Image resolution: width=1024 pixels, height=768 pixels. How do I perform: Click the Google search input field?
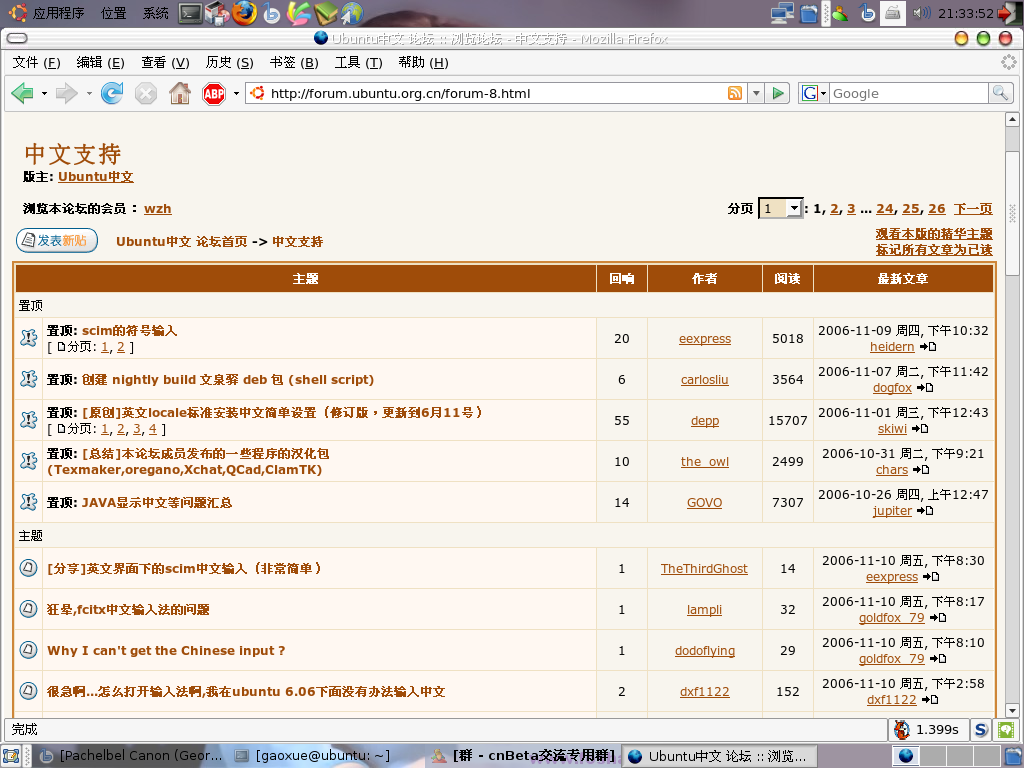(908, 93)
